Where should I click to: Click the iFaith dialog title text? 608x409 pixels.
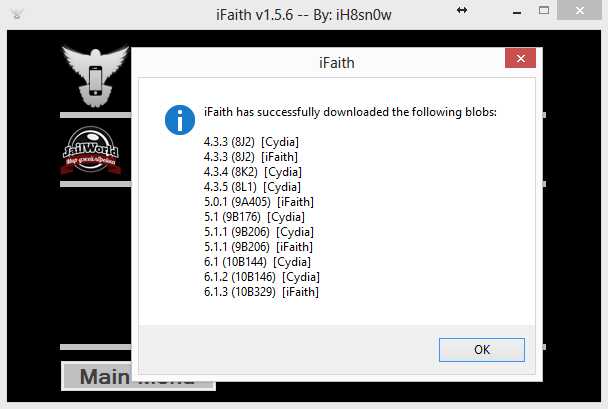coord(337,63)
